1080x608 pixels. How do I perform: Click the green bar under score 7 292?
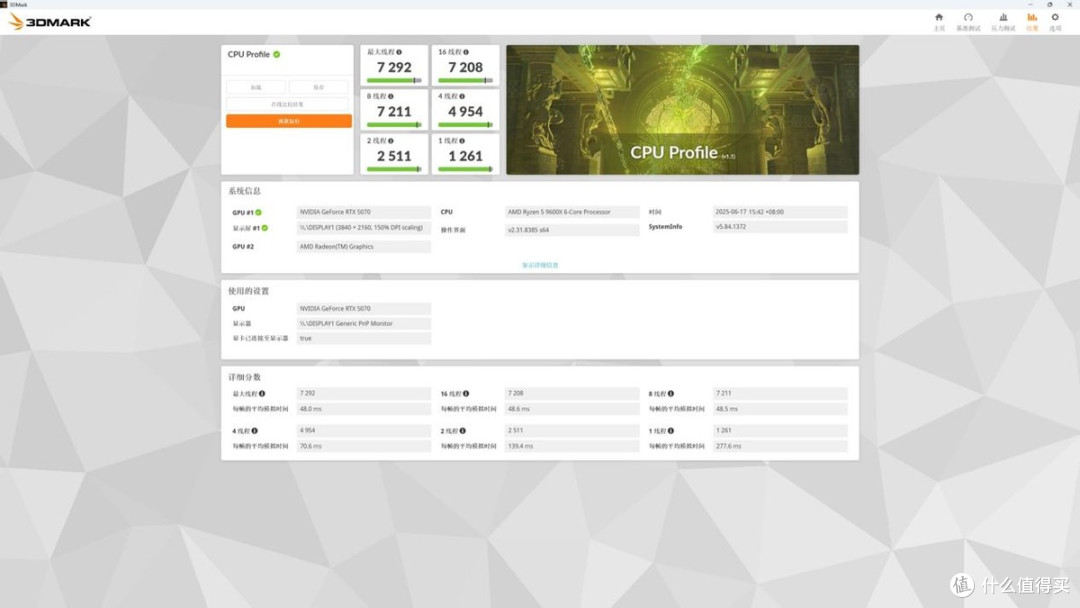[394, 81]
